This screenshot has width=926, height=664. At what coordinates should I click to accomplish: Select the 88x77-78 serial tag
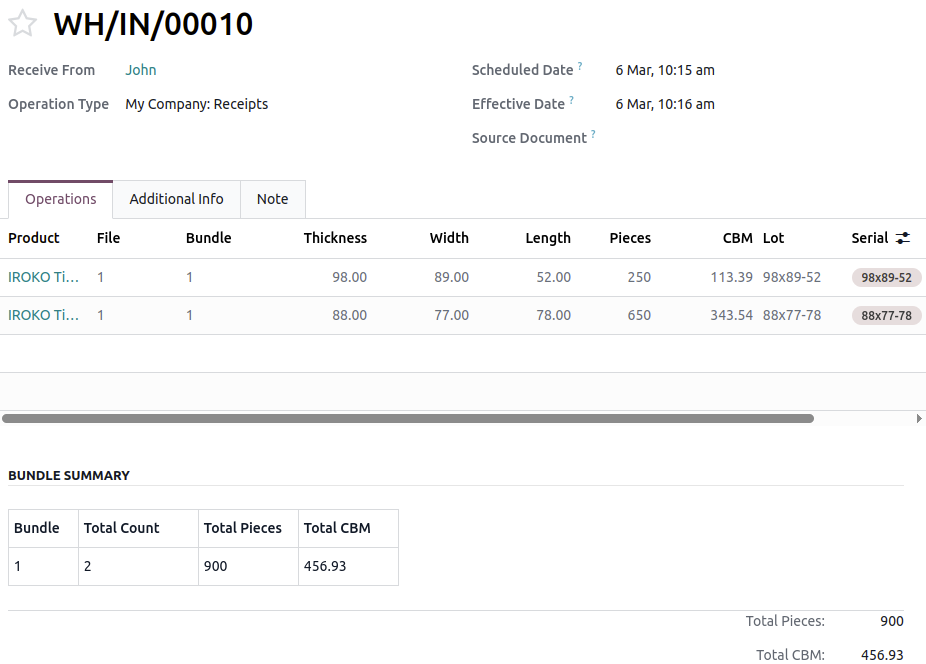[886, 315]
